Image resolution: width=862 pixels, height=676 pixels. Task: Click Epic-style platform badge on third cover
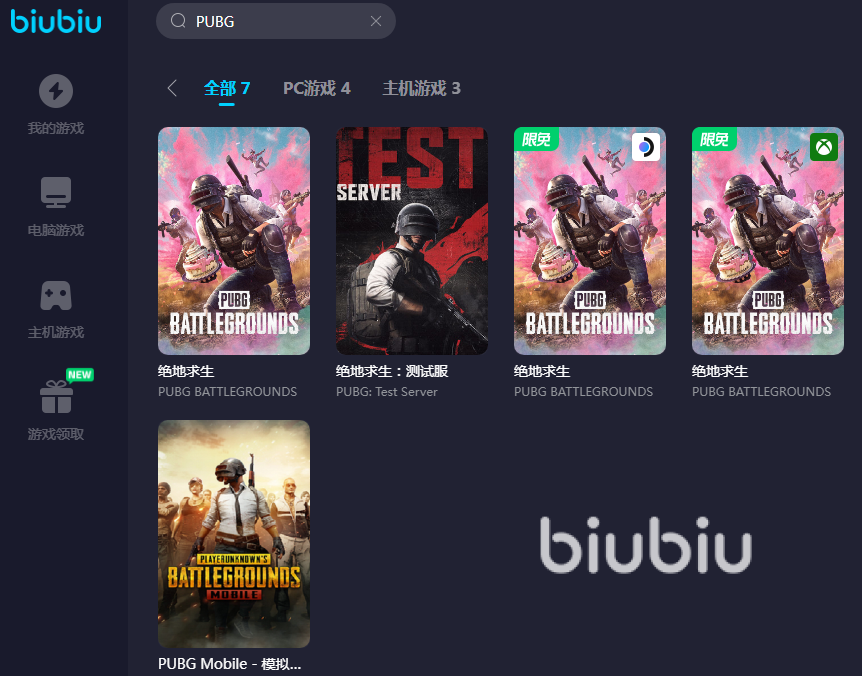pos(645,147)
